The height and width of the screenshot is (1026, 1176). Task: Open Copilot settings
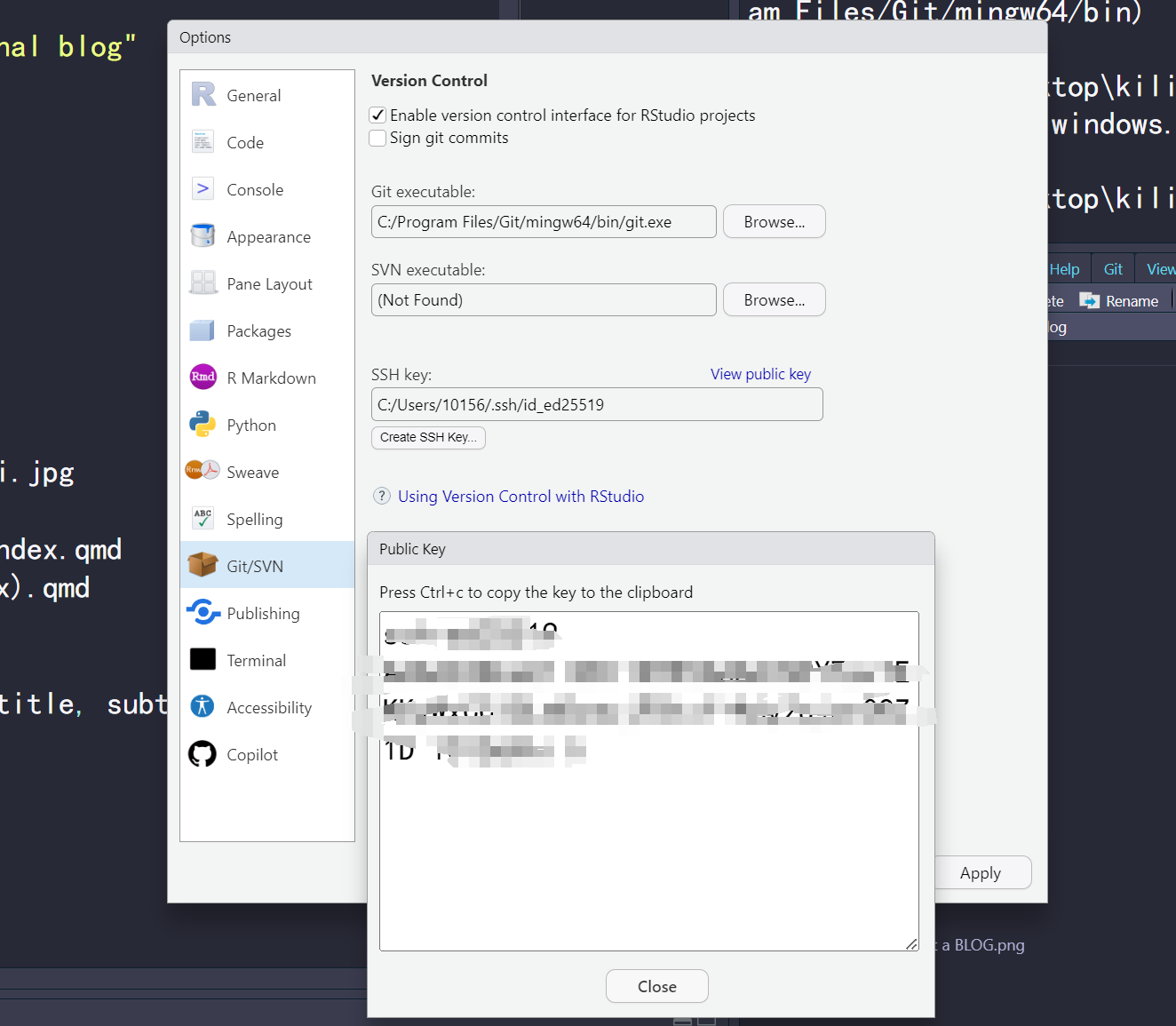coord(252,754)
